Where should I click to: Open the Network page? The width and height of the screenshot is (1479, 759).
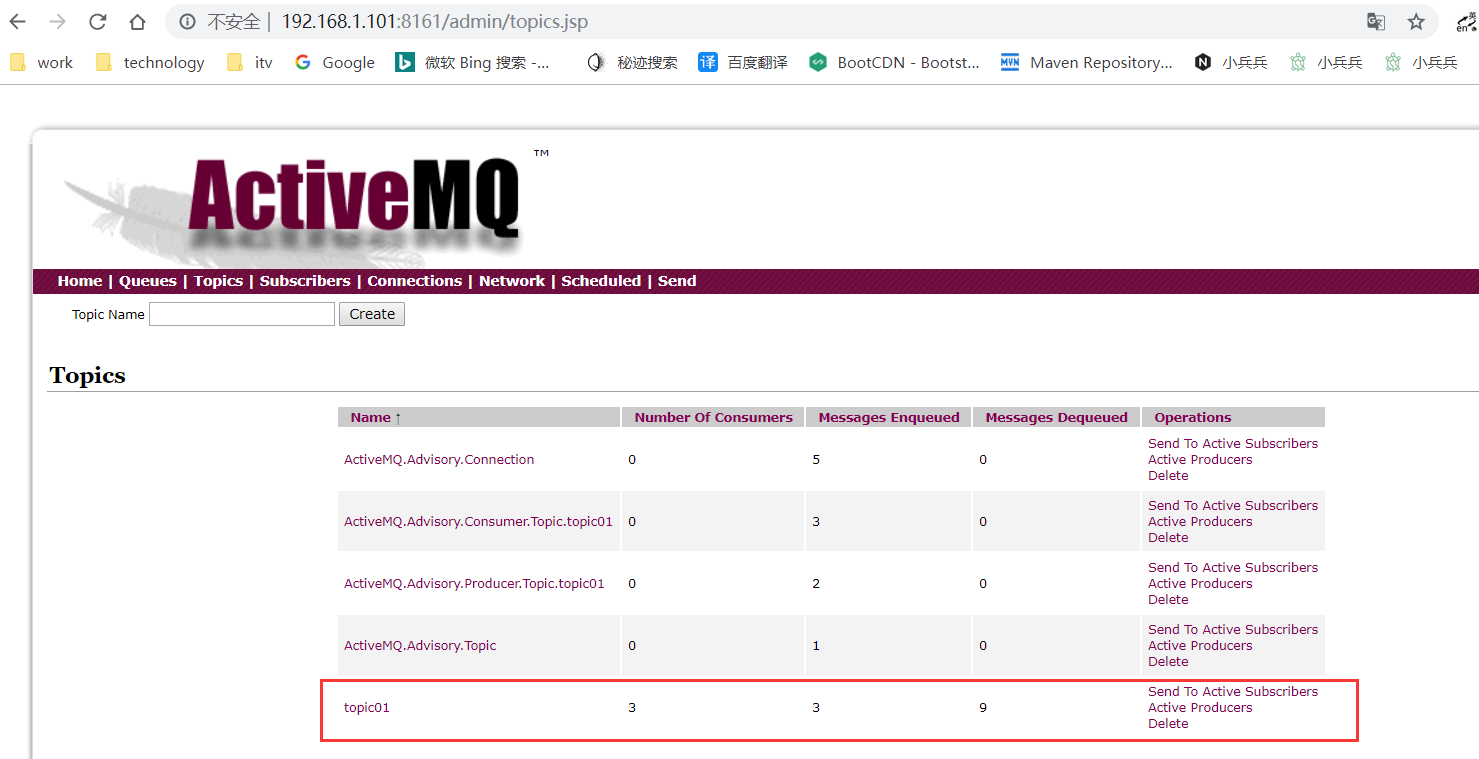[512, 281]
